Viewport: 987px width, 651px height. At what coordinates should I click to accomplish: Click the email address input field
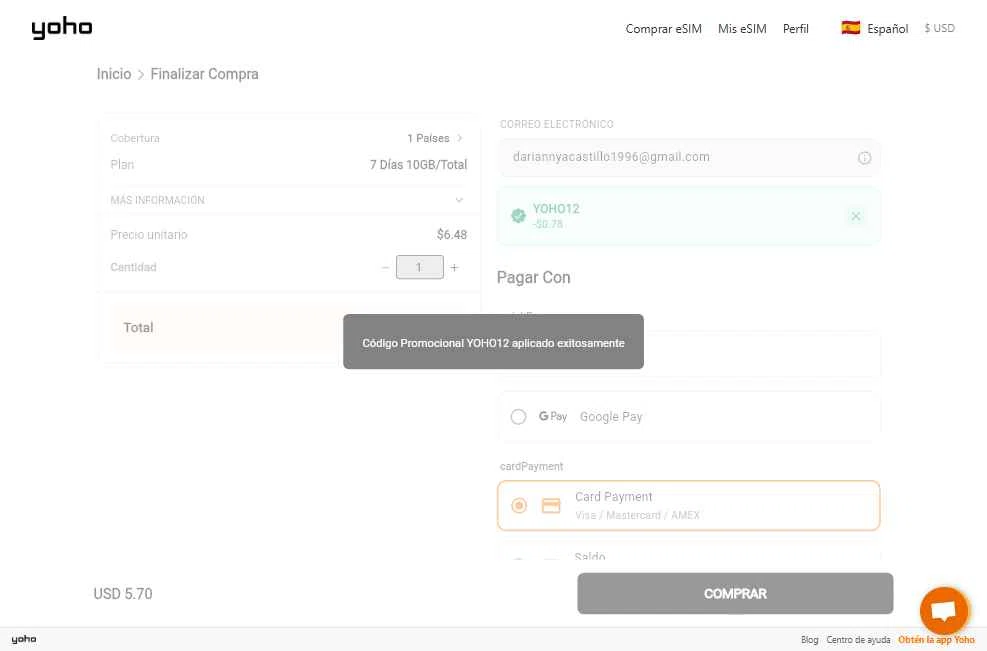tap(689, 157)
